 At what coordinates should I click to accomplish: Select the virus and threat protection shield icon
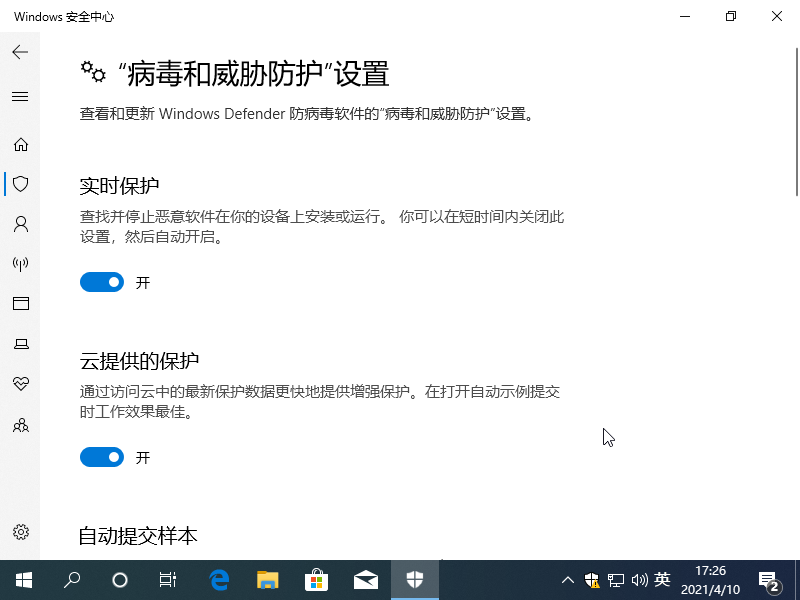pos(20,184)
